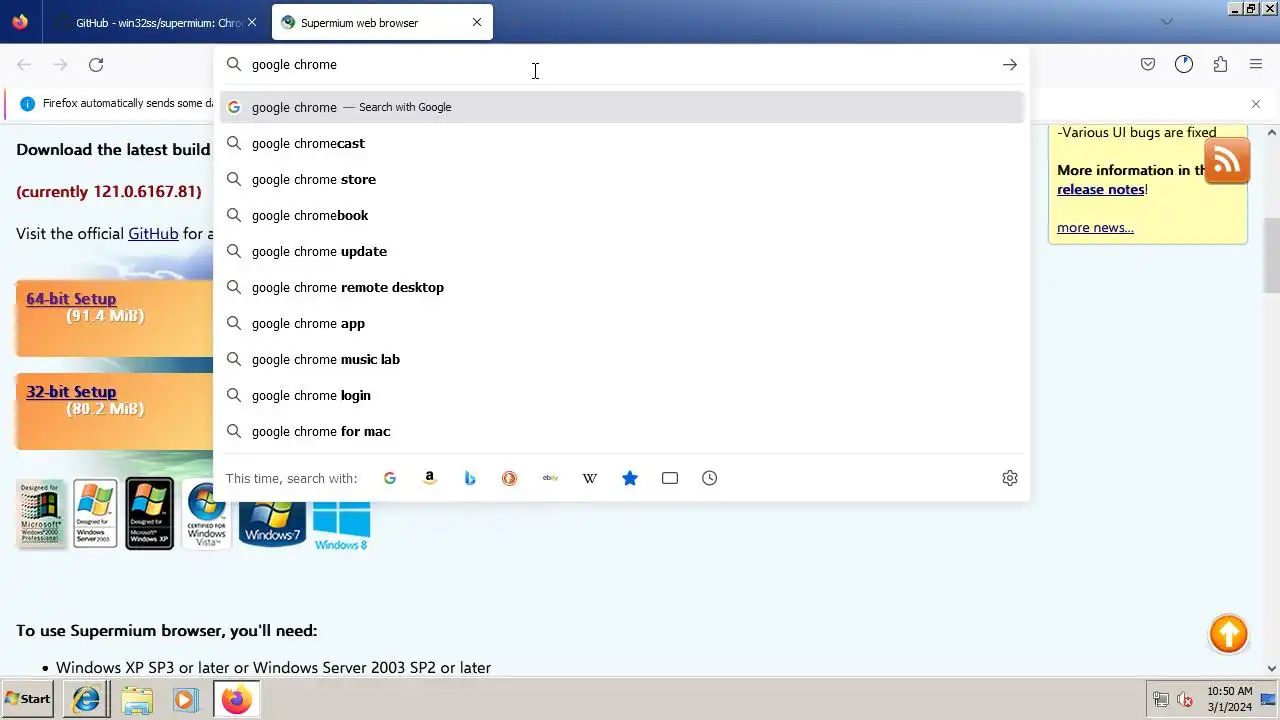Open the Extensions puzzle icon
Viewport: 1280px width, 720px height.
click(x=1220, y=64)
